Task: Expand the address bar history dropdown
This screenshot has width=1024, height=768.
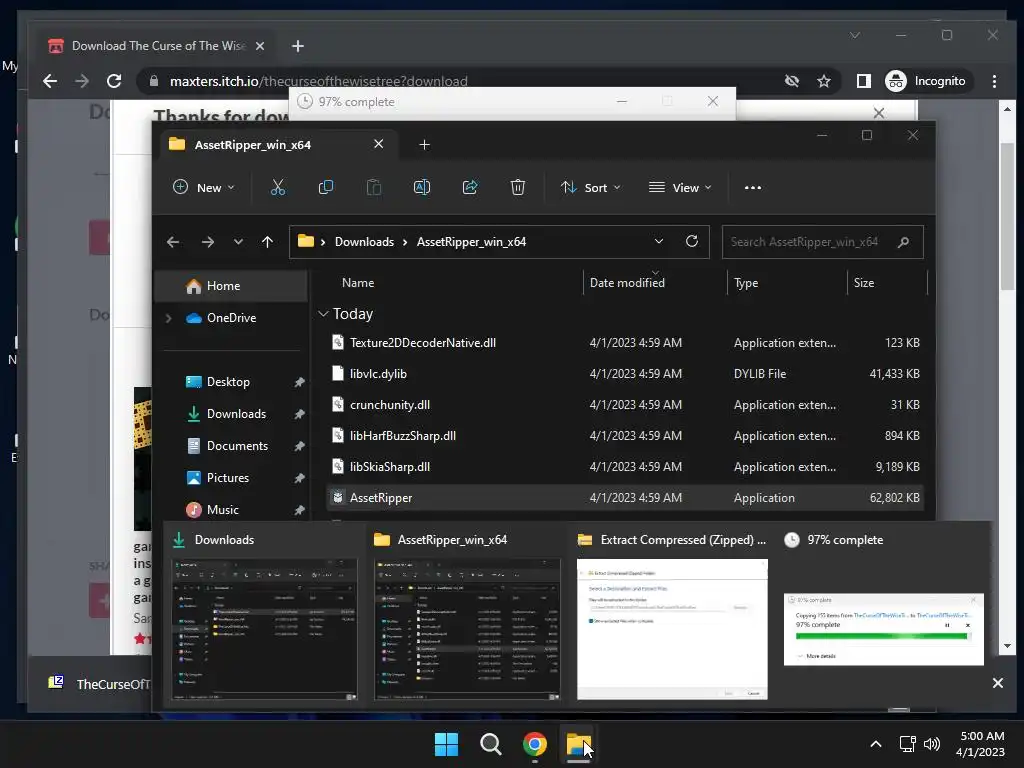Action: point(659,241)
